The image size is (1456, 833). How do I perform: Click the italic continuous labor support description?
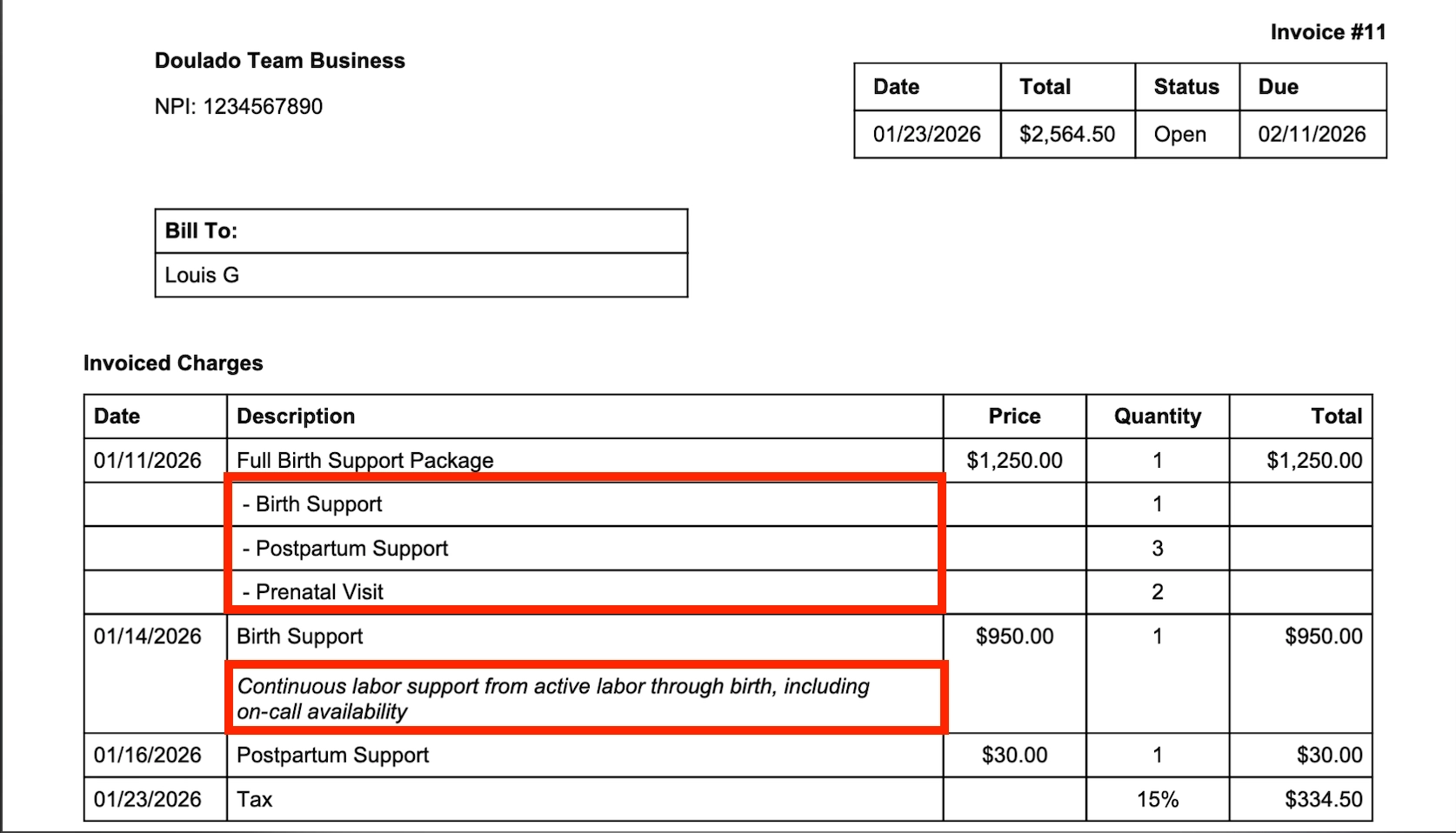pyautogui.click(x=553, y=698)
